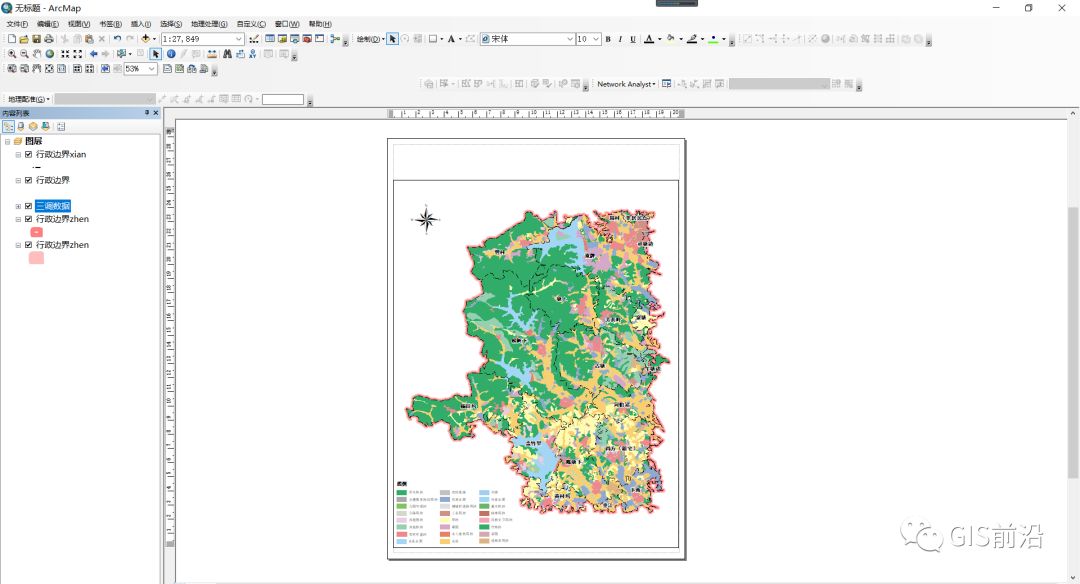Viewport: 1080px width, 584px height.
Task: Open the ArcToolbox window icon
Action: [x=307, y=39]
